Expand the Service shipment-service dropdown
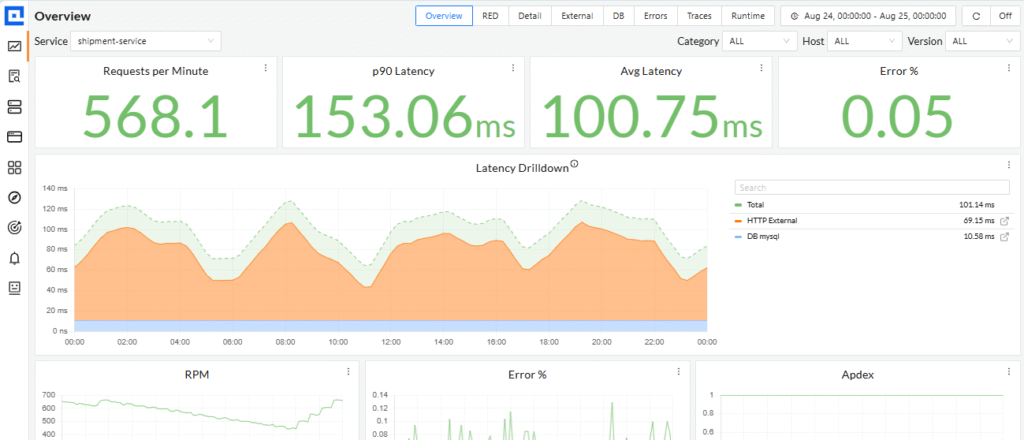Screen dimensions: 1024x440 [146, 41]
